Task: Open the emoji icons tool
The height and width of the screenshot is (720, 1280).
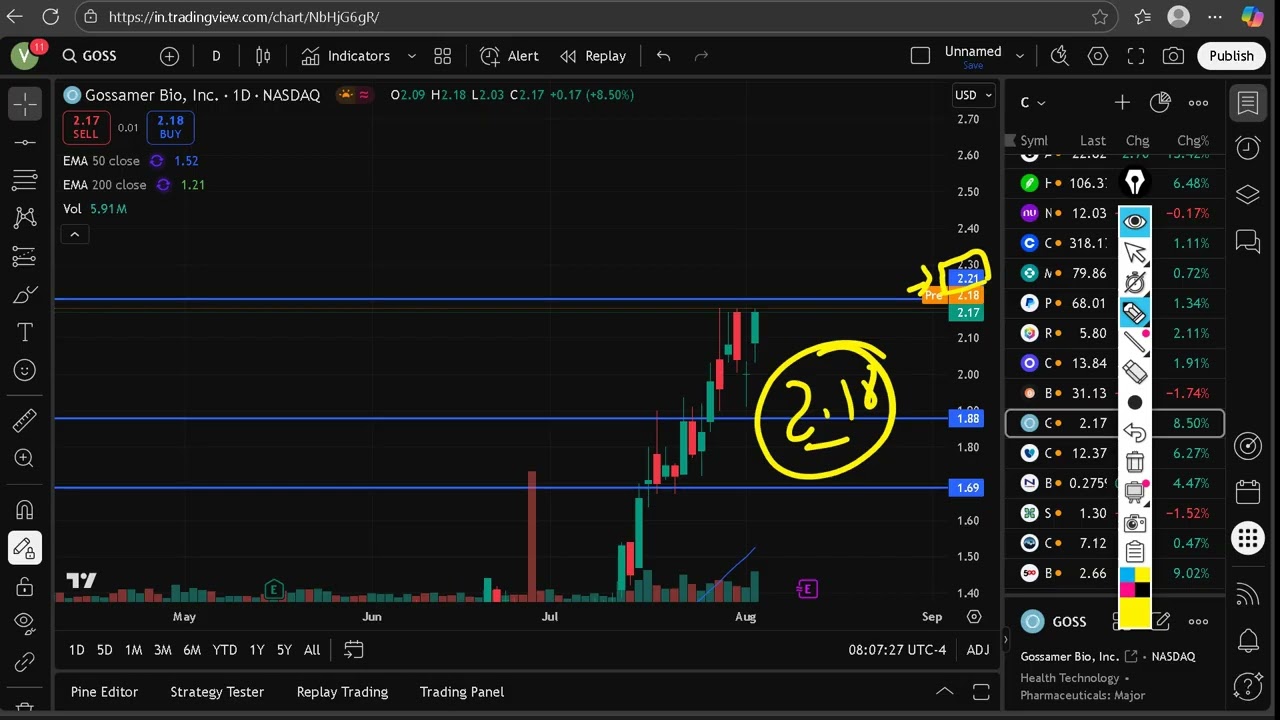Action: pos(25,371)
